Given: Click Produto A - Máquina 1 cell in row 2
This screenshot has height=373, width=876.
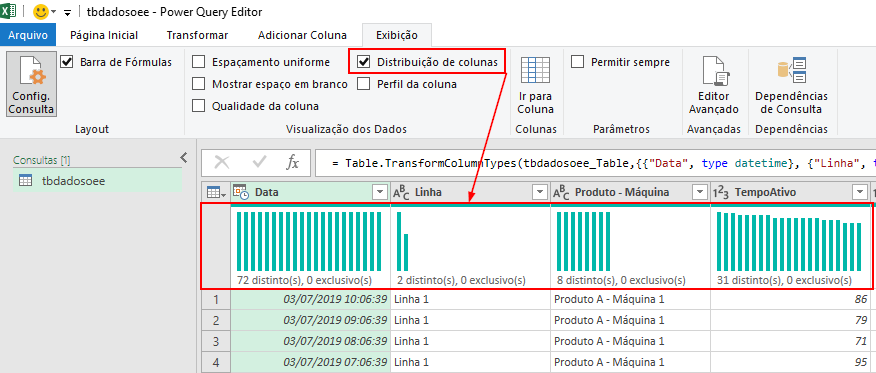Looking at the screenshot, I should pyautogui.click(x=630, y=321).
